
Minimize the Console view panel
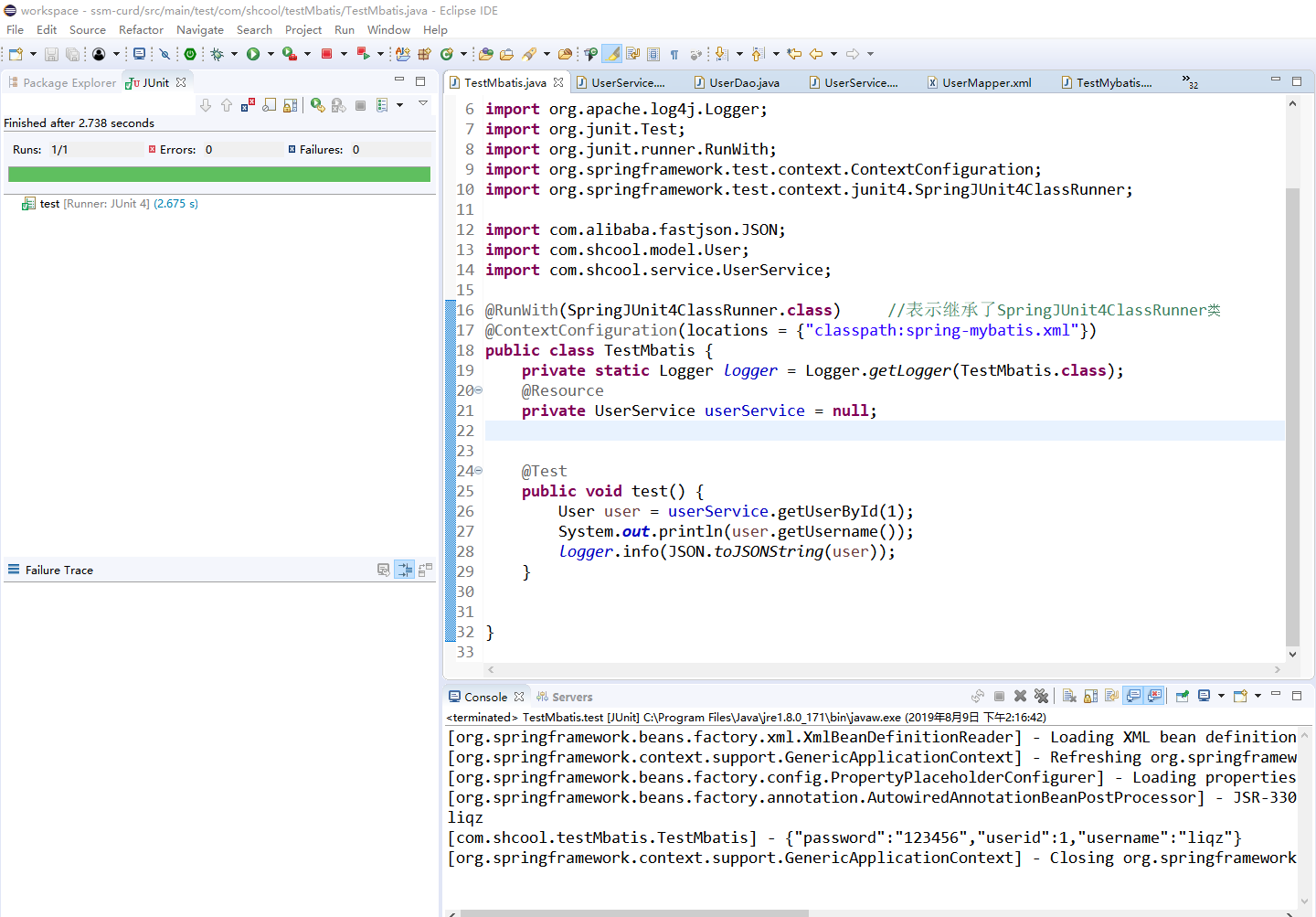[1276, 695]
